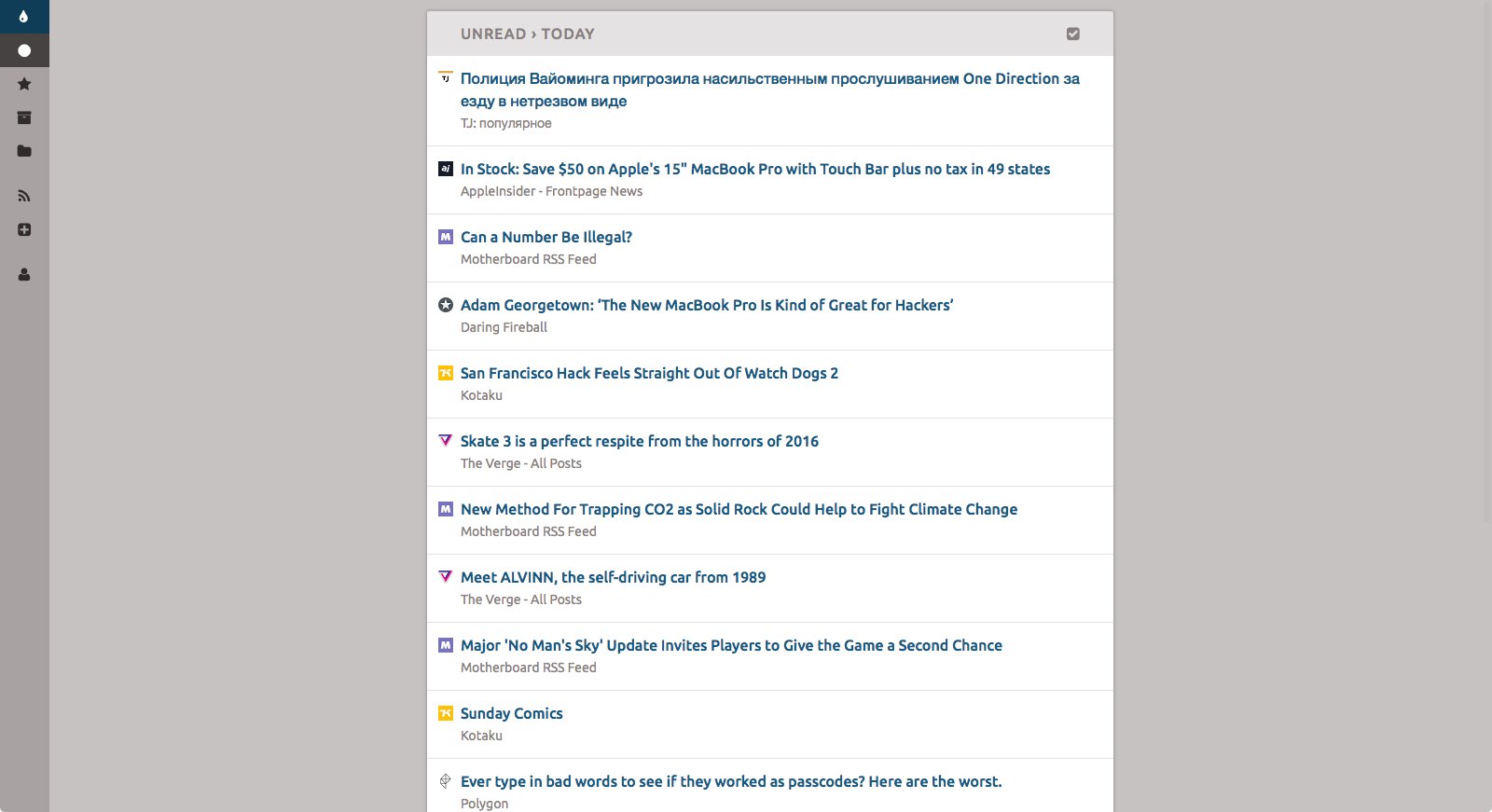Click the Kotaku favicon beside Sunday Comics

pos(446,713)
